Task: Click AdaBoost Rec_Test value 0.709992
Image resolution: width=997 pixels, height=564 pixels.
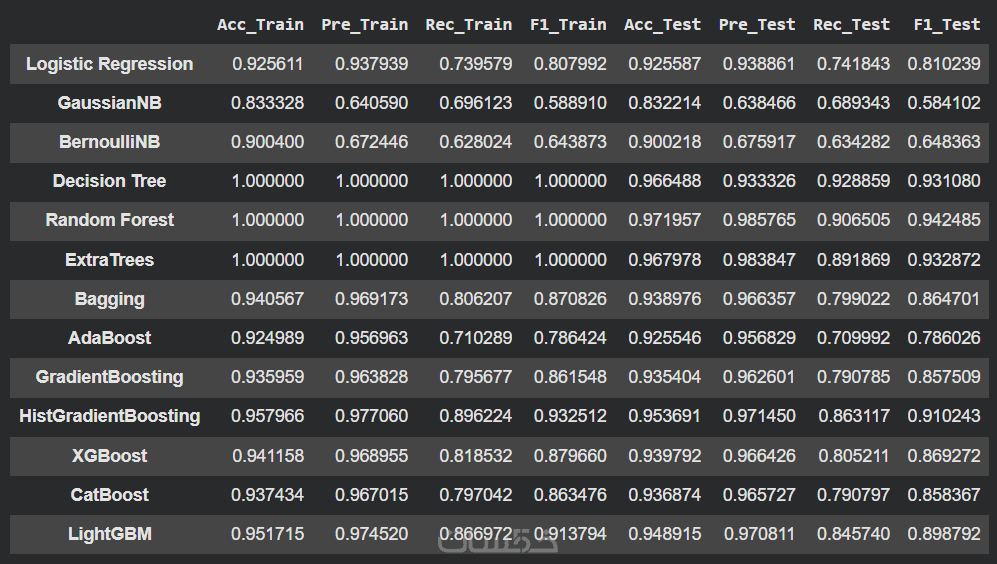Action: click(853, 338)
